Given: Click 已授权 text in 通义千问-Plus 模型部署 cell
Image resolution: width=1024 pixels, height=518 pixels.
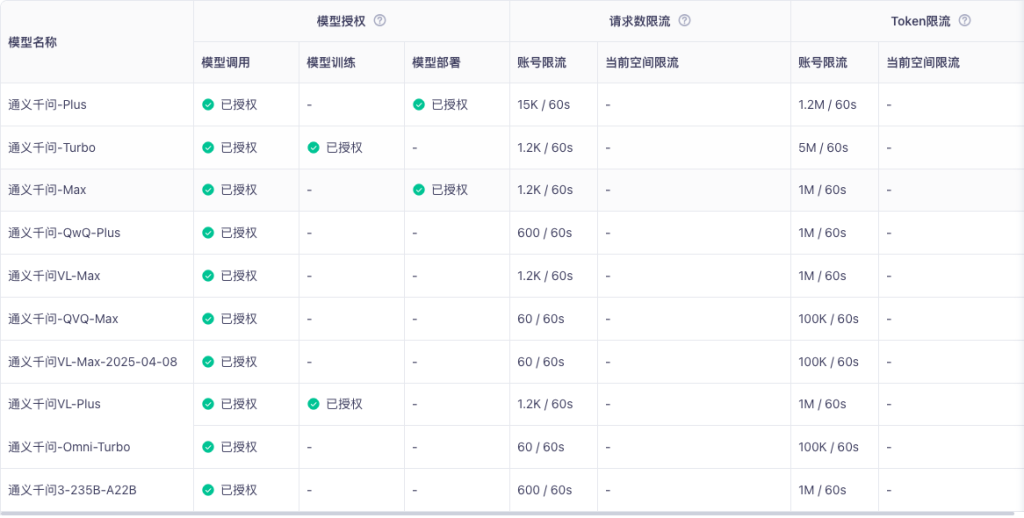Looking at the screenshot, I should pos(450,105).
